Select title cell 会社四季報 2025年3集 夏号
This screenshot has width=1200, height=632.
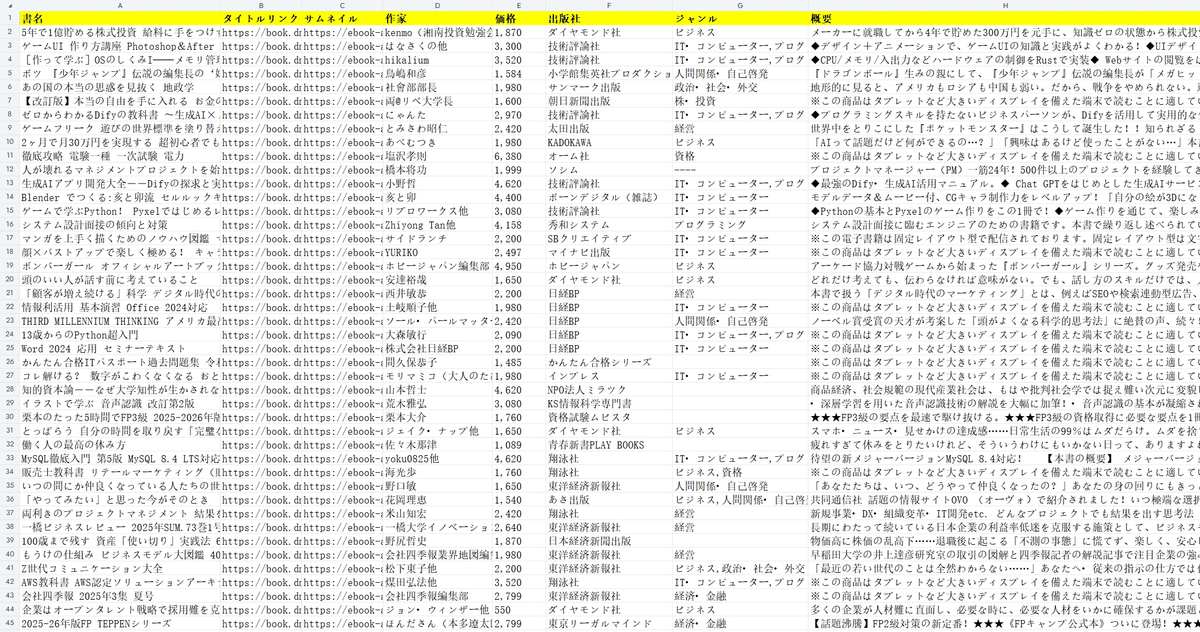click(x=120, y=596)
